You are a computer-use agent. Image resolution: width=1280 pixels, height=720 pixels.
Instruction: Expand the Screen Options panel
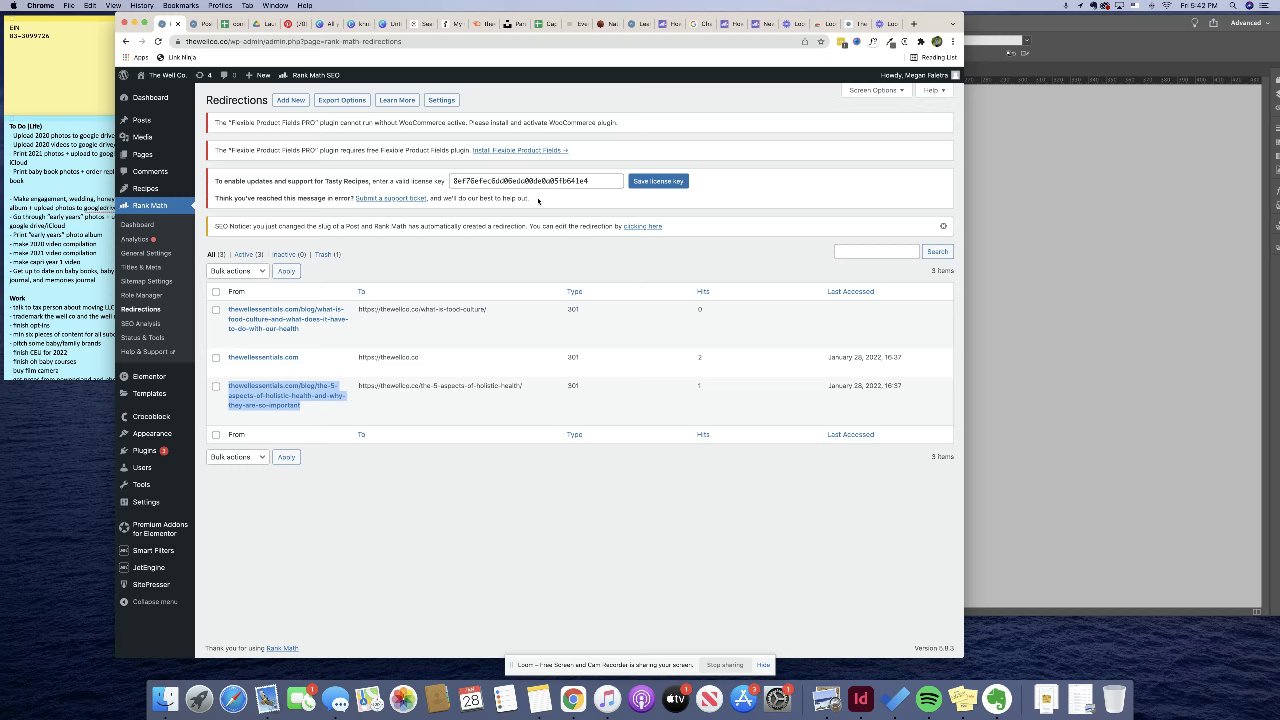(x=876, y=90)
